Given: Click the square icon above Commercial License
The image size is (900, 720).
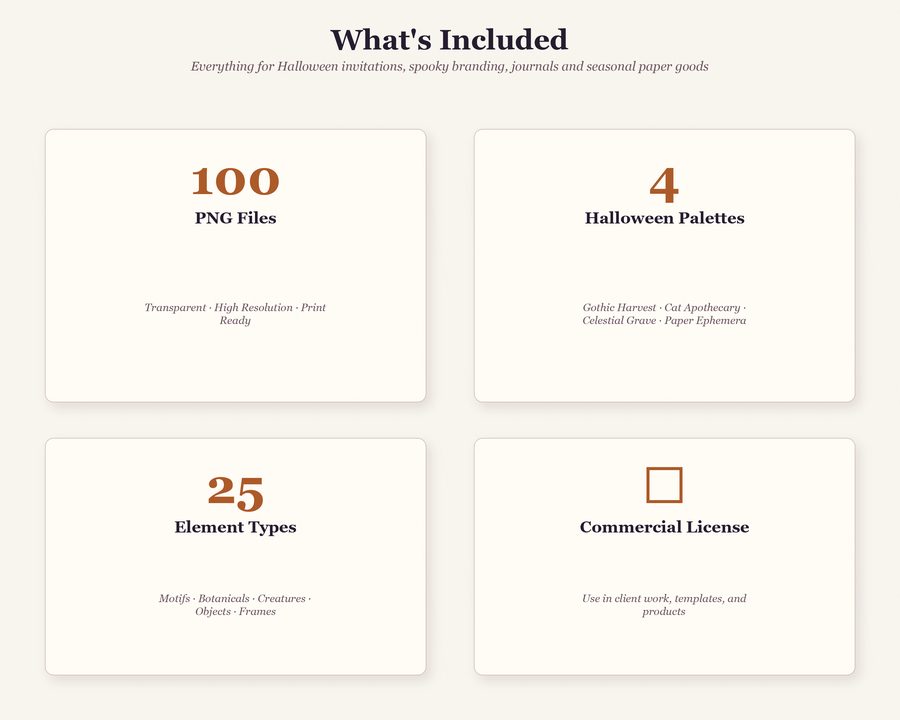Looking at the screenshot, I should pos(664,485).
